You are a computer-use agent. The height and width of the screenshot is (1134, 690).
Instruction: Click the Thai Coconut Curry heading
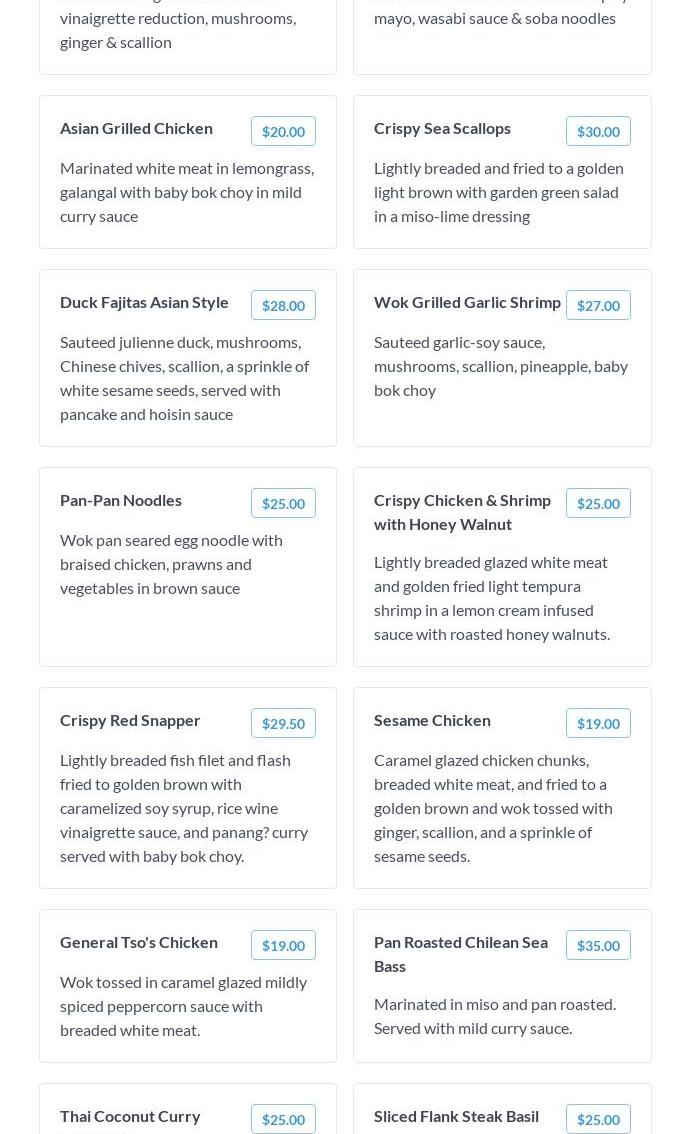[x=130, y=1116]
